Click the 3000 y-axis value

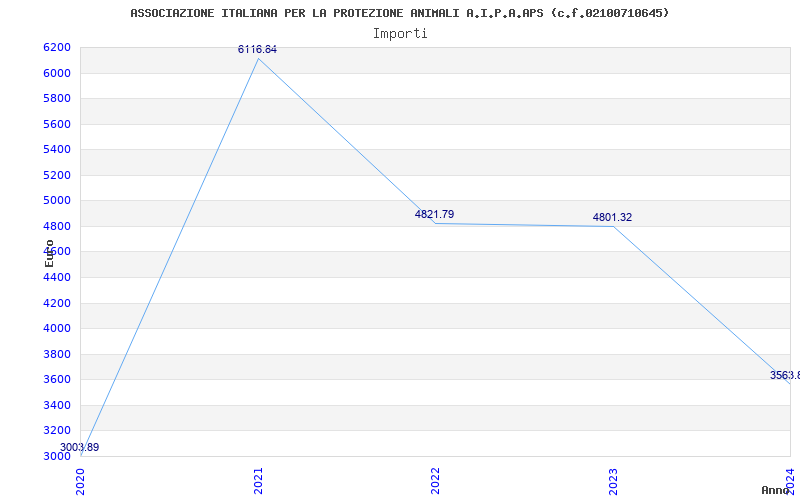[x=57, y=456]
